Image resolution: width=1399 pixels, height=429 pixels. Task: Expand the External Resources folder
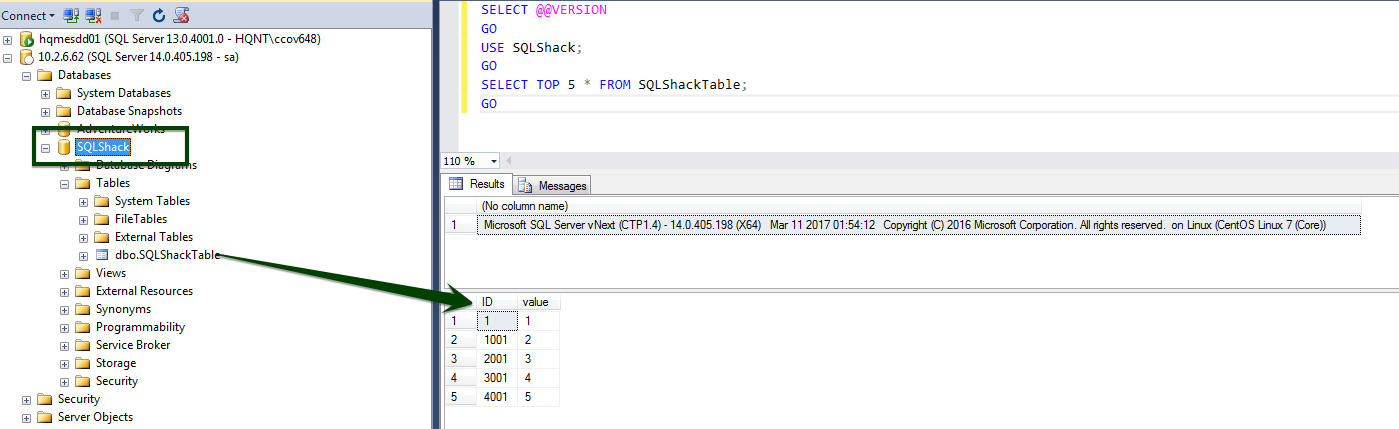pos(65,291)
